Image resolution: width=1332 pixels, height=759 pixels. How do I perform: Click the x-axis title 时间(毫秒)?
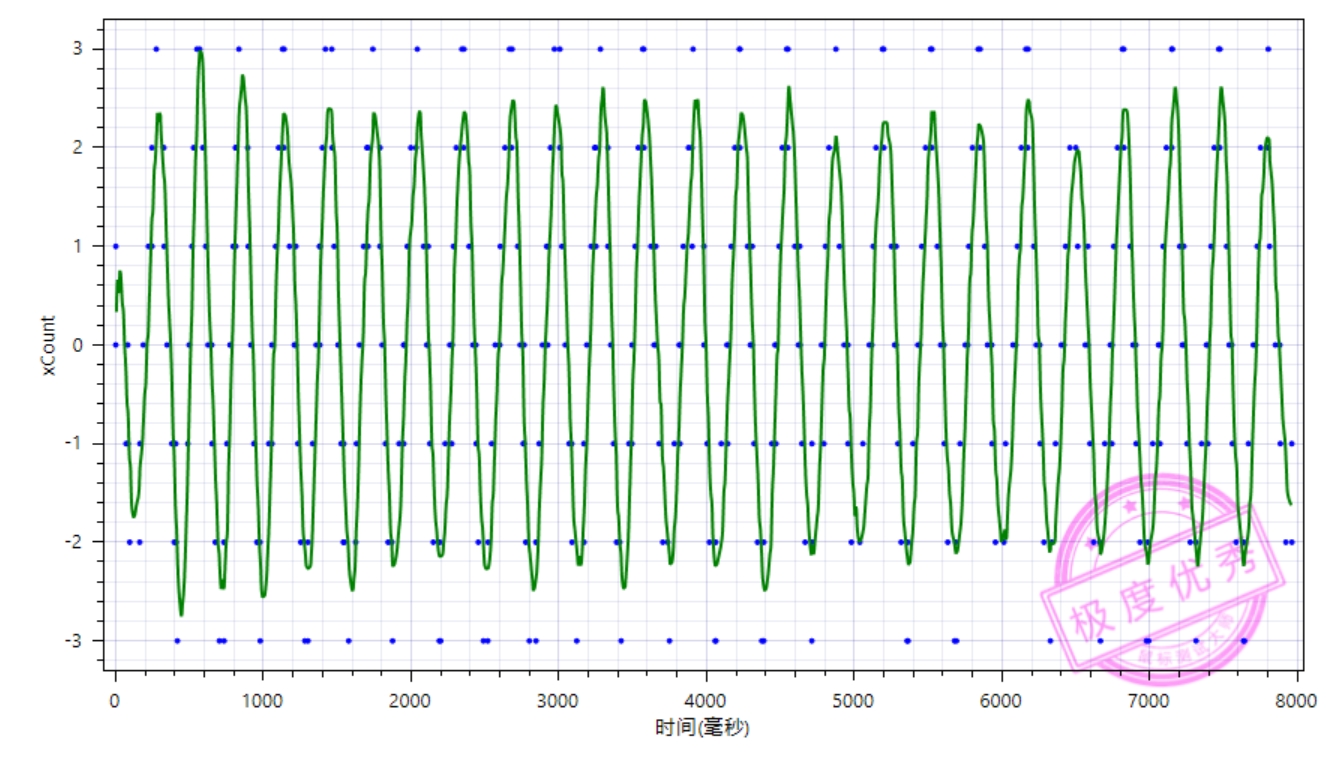(702, 728)
